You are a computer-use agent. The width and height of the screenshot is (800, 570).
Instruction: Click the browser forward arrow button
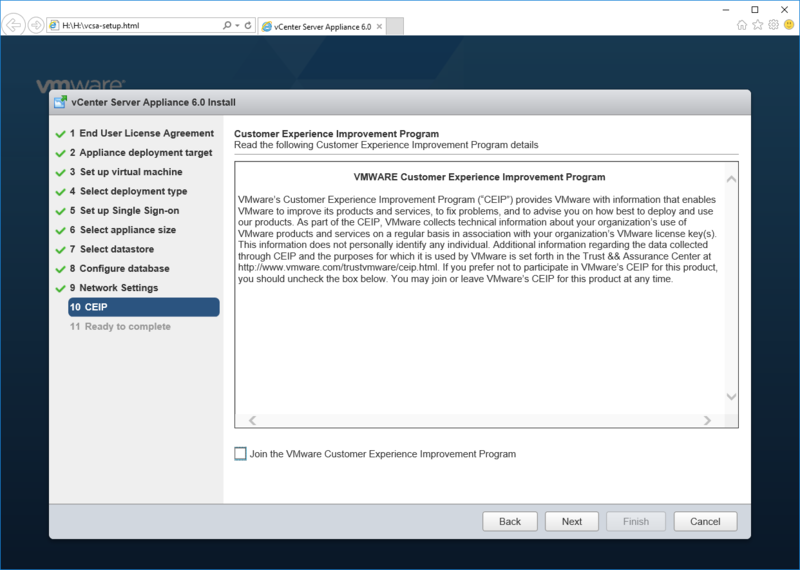coord(36,25)
